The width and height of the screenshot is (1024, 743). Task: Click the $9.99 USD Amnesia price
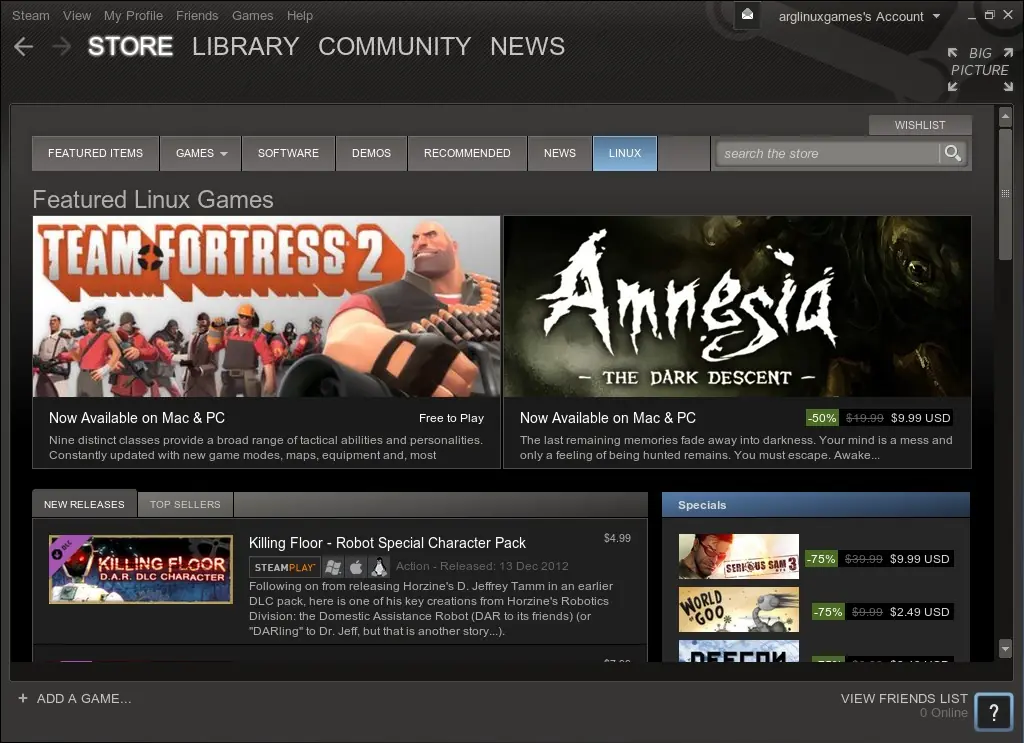920,418
